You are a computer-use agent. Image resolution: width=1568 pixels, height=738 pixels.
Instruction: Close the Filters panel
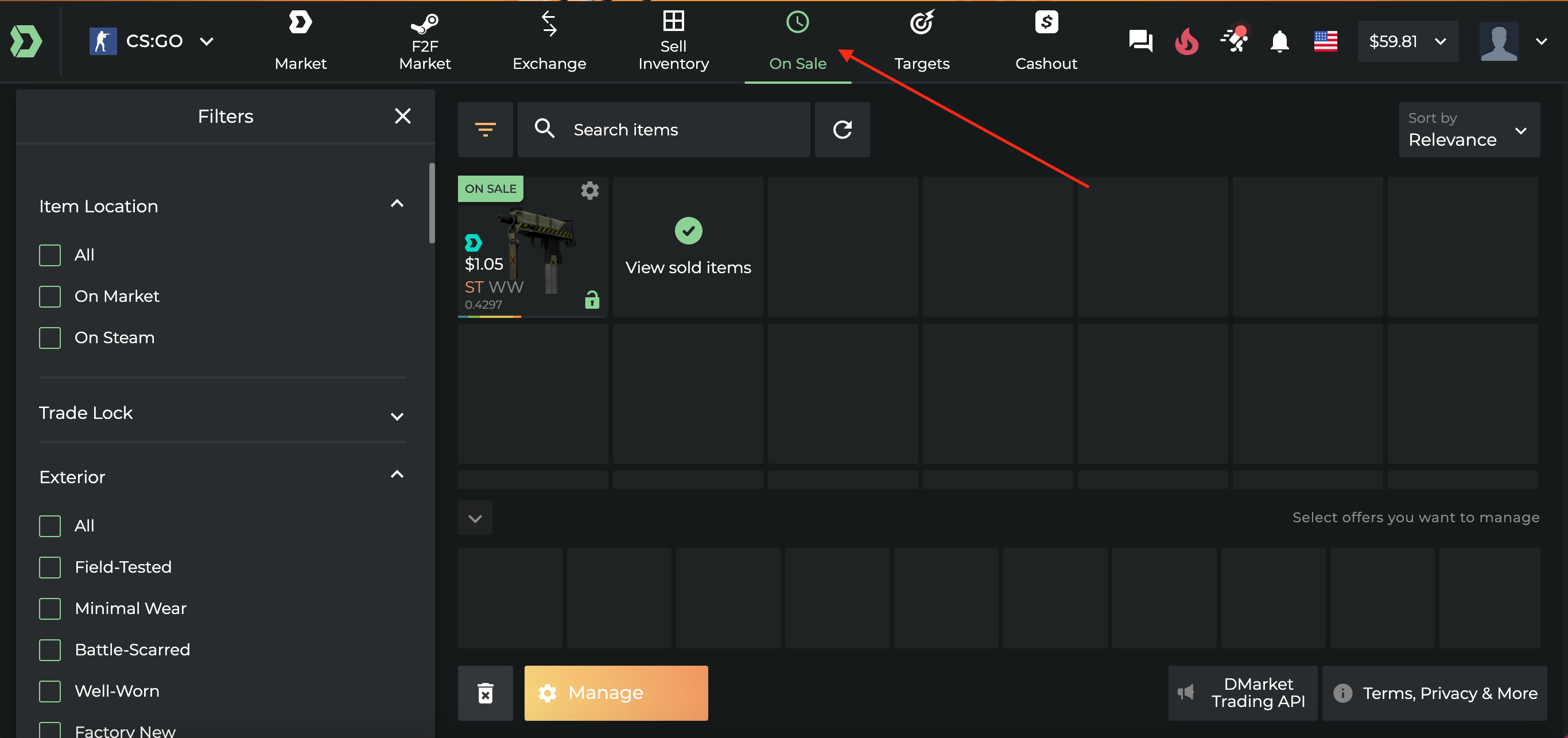402,116
